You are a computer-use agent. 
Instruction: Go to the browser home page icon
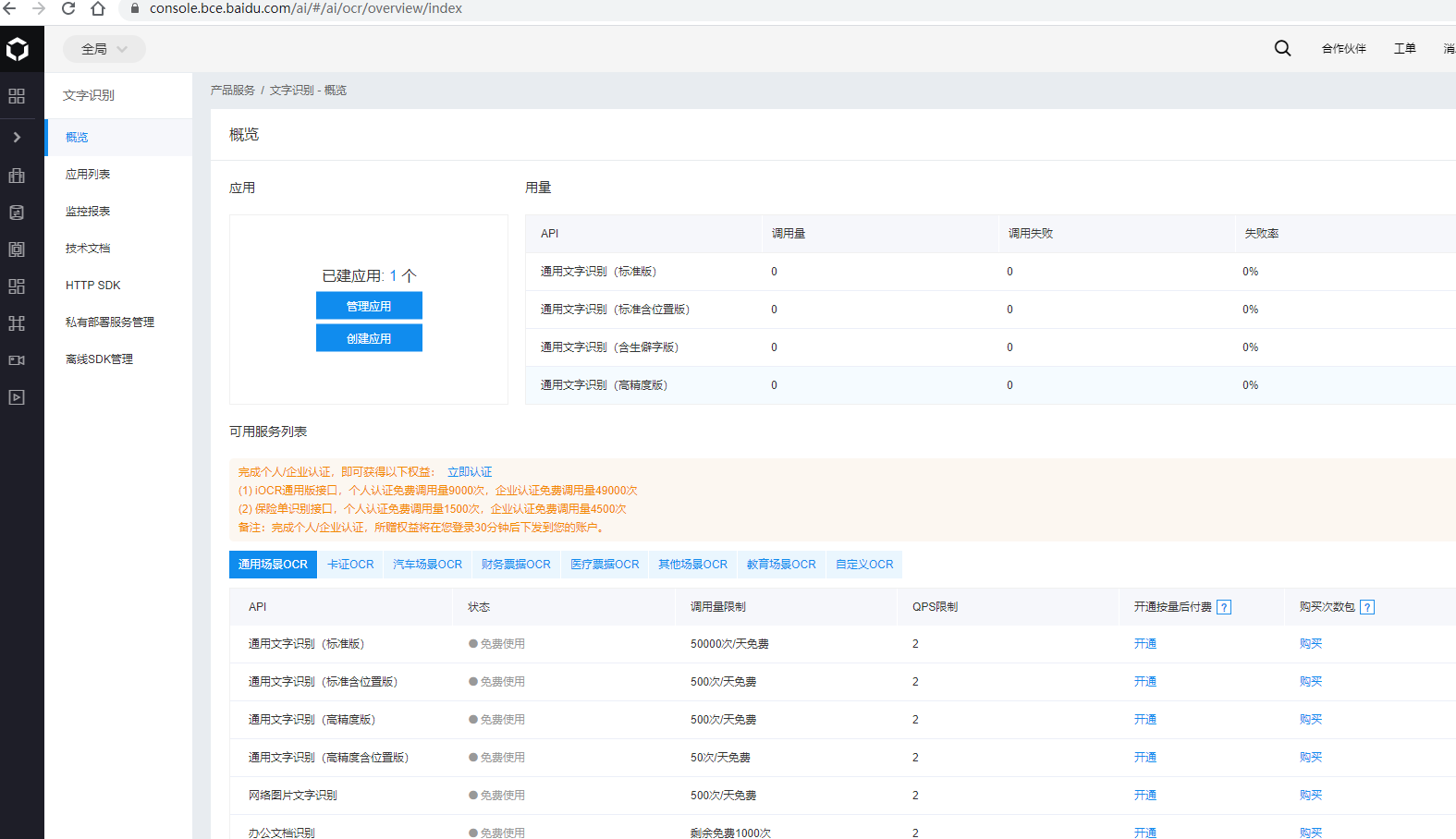pos(98,8)
